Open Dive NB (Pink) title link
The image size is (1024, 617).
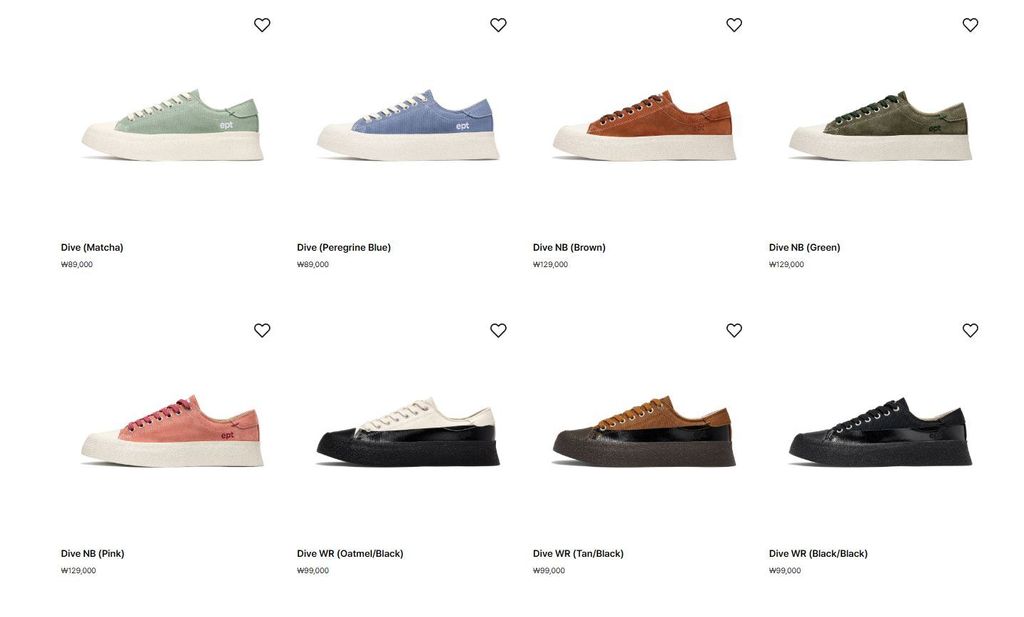[92, 554]
